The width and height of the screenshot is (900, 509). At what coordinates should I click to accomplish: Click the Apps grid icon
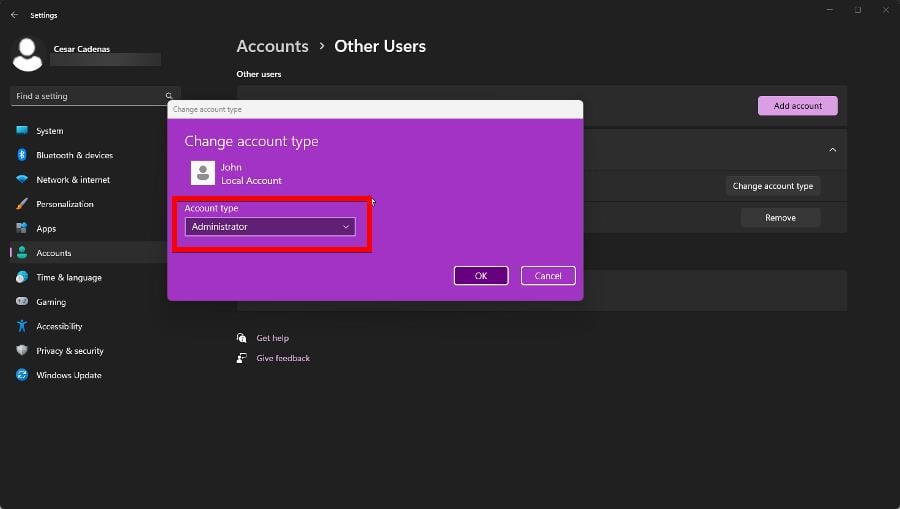tap(22, 228)
